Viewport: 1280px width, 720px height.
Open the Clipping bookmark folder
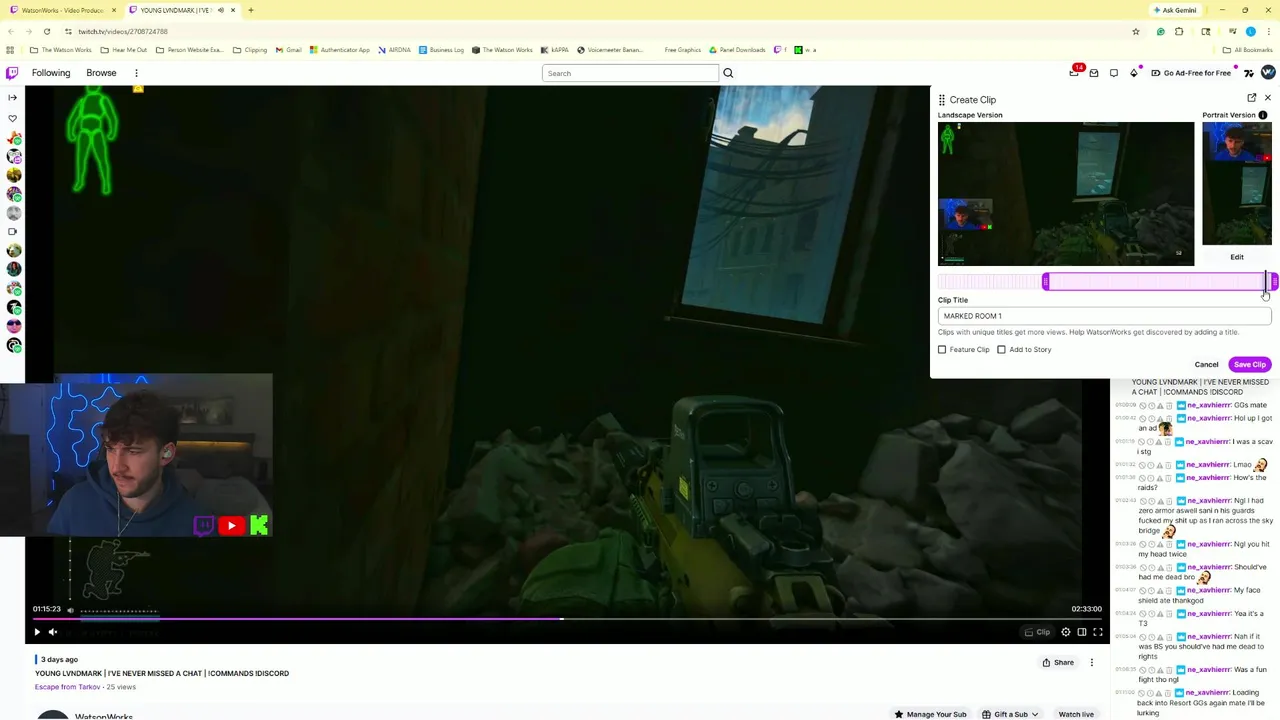(x=250, y=50)
